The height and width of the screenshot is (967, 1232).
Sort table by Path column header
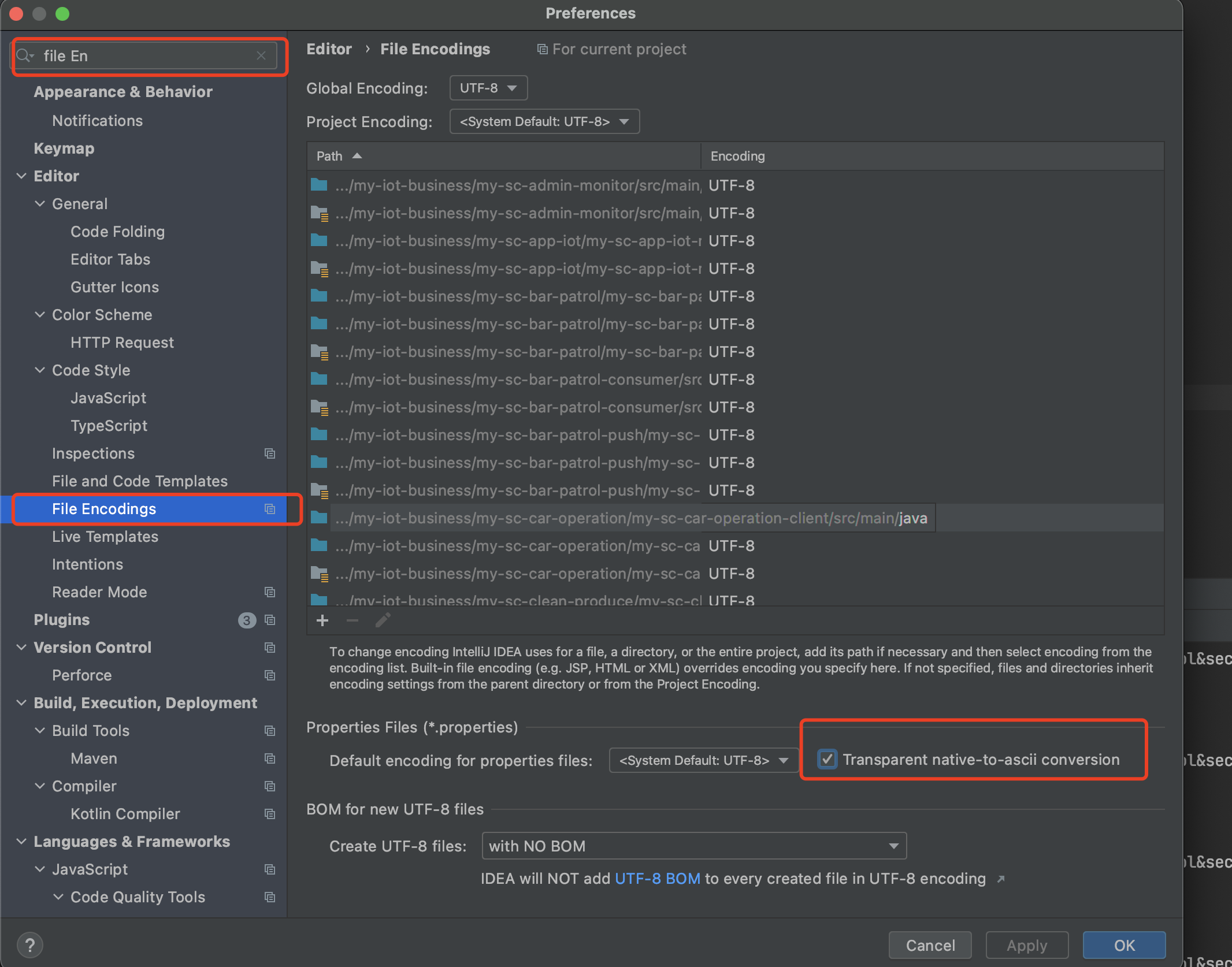coord(330,156)
